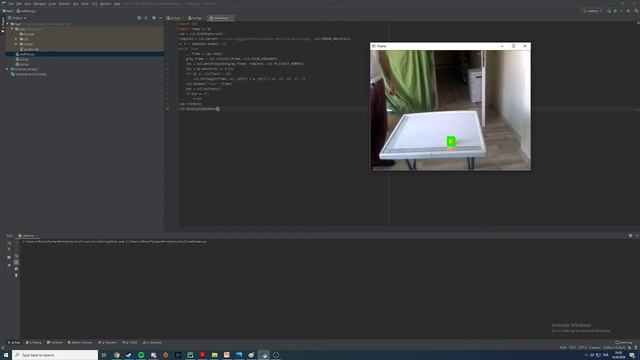Screen dimensions: 640x360
Task: Open the Project view dropdown
Action: tap(17, 18)
